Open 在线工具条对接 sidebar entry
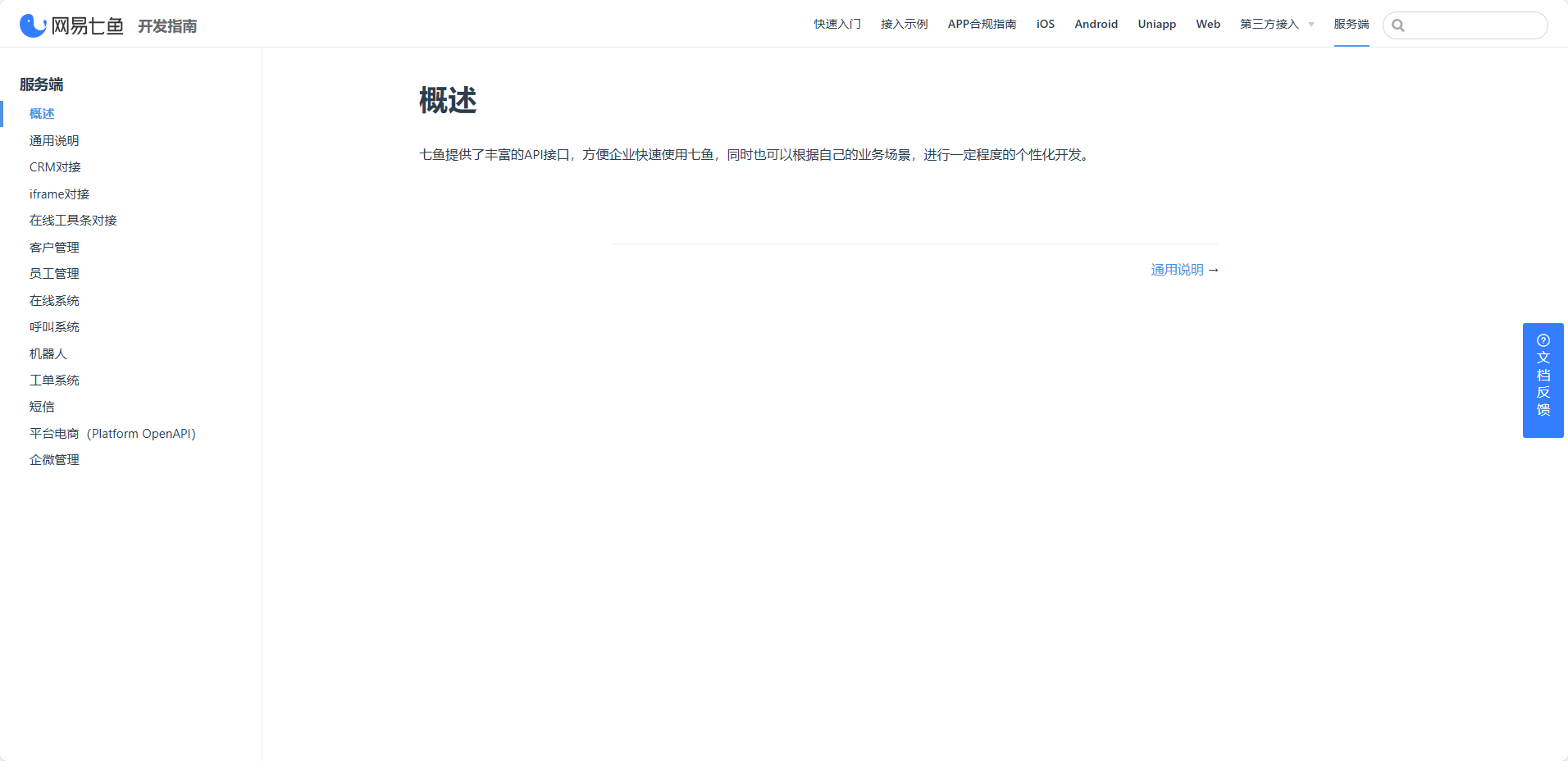 point(73,221)
